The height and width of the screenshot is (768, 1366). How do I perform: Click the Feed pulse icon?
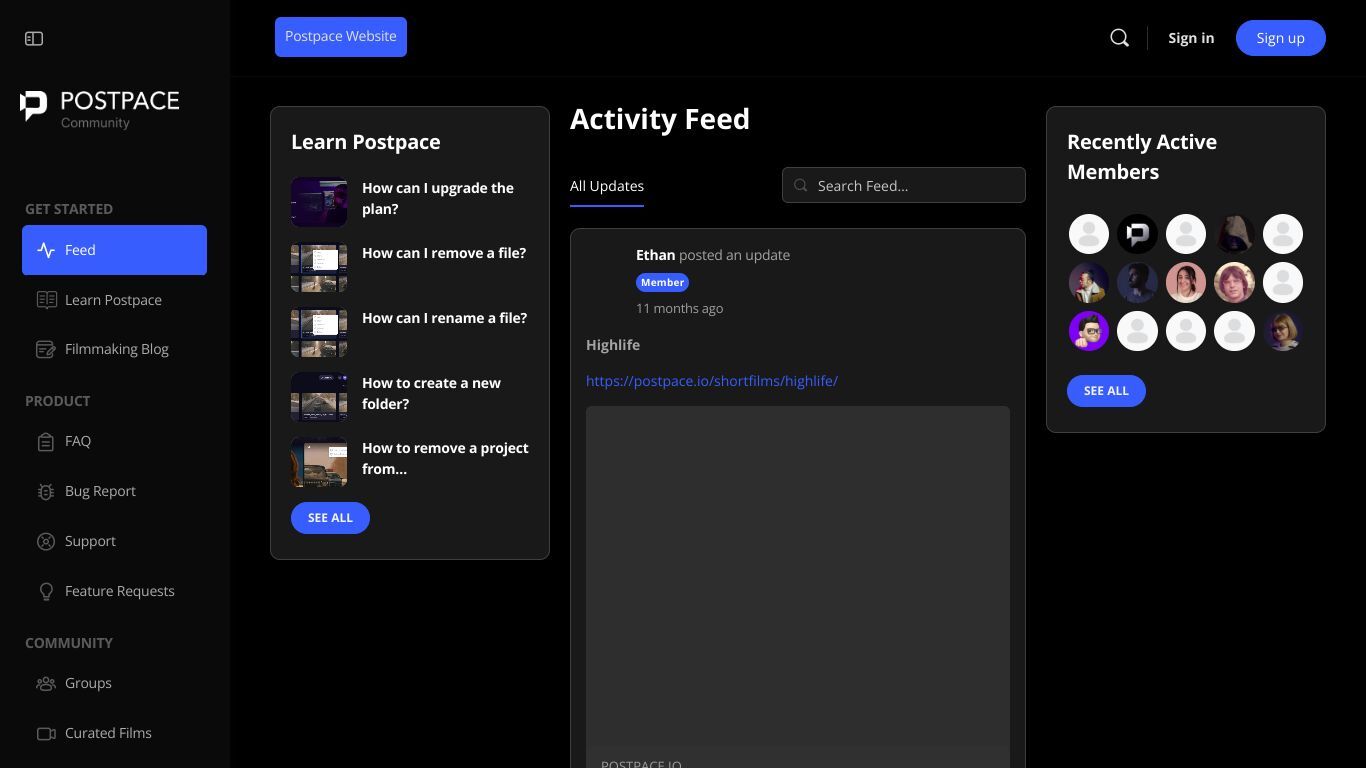pyautogui.click(x=46, y=250)
